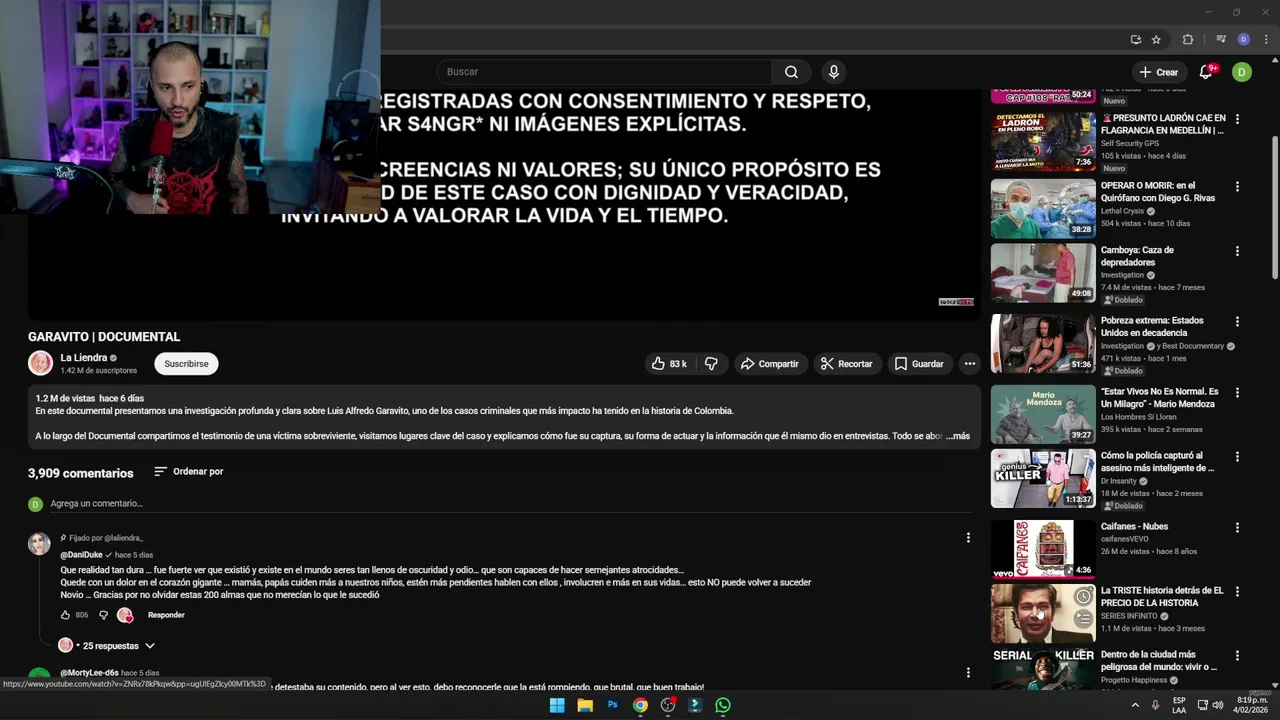The width and height of the screenshot is (1280, 720).
Task: Switch the ESP LAA input language
Action: pos(1179,705)
